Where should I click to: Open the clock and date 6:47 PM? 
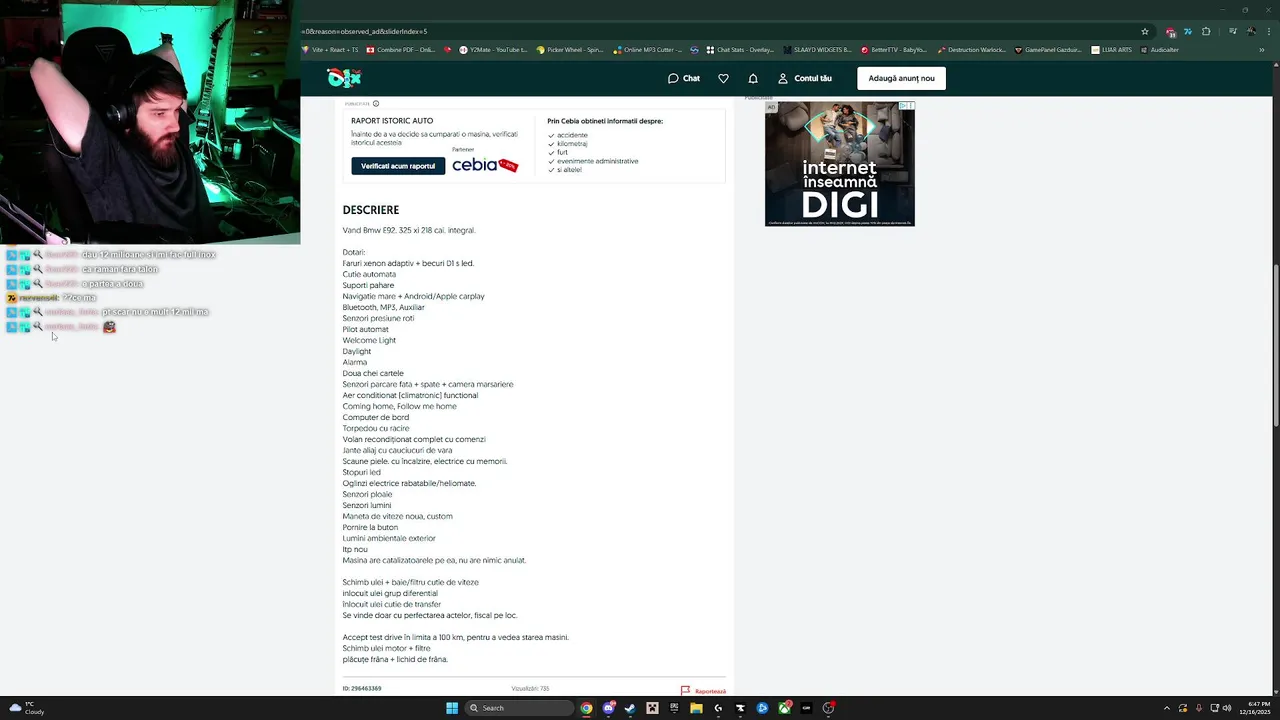tap(1253, 708)
